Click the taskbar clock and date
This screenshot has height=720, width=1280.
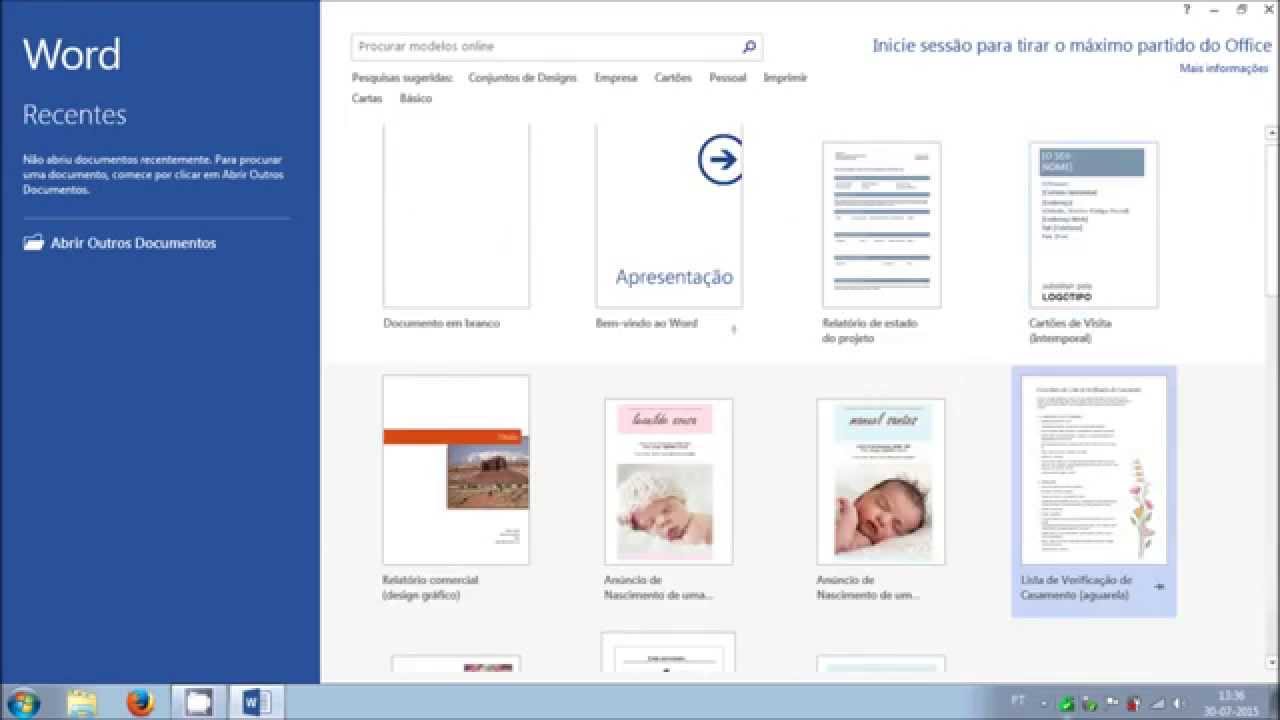point(1232,703)
